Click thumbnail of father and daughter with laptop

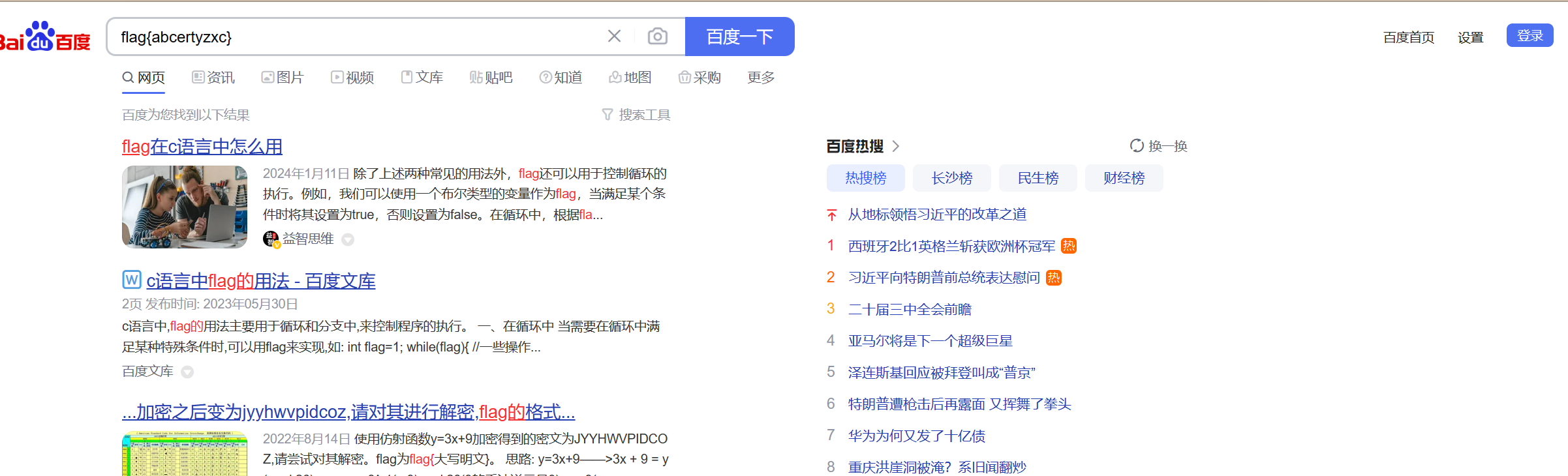pyautogui.click(x=185, y=207)
